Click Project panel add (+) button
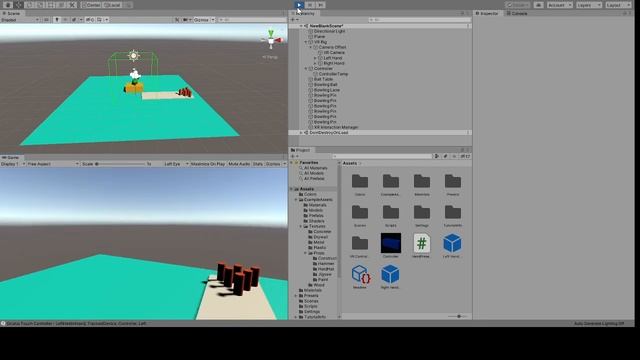The width and height of the screenshot is (640, 360). [294, 156]
